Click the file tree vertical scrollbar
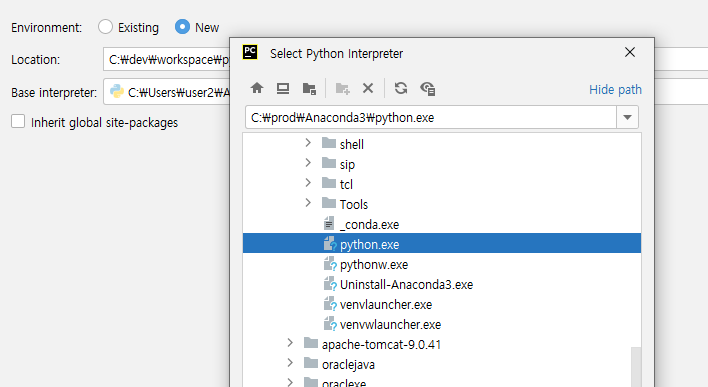The width and height of the screenshot is (708, 387). (636, 367)
